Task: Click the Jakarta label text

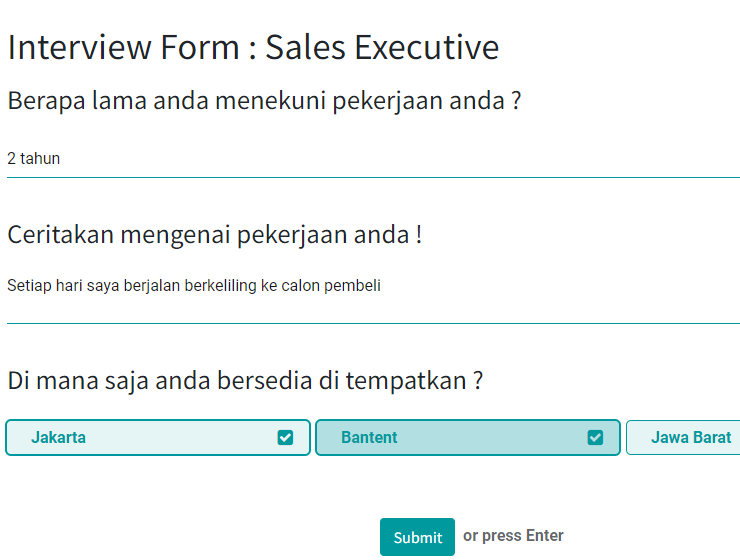Action: click(x=59, y=437)
